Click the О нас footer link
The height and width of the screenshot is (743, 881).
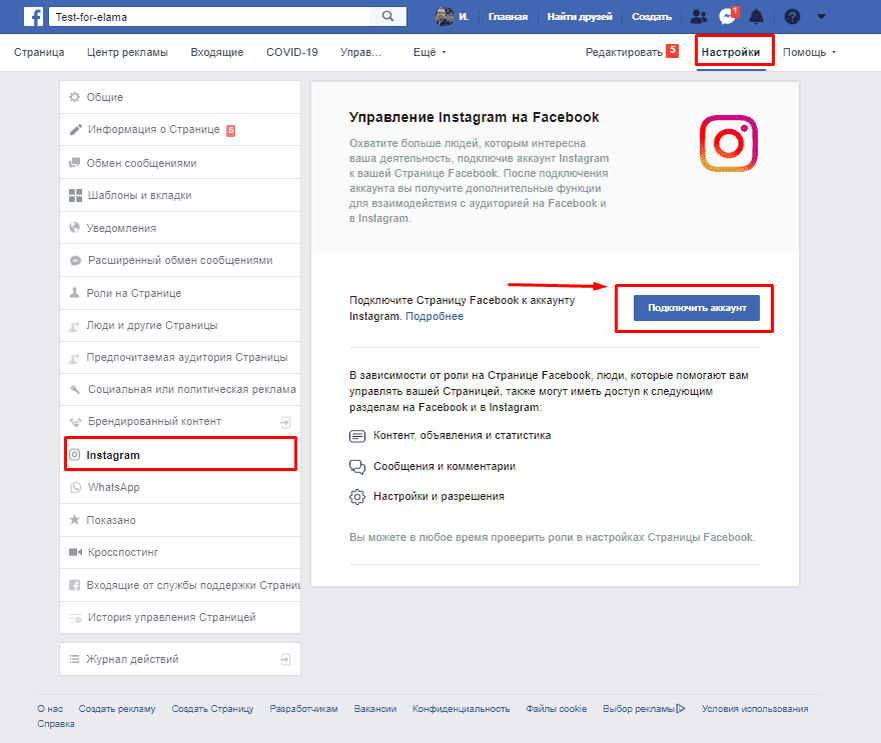[x=50, y=709]
